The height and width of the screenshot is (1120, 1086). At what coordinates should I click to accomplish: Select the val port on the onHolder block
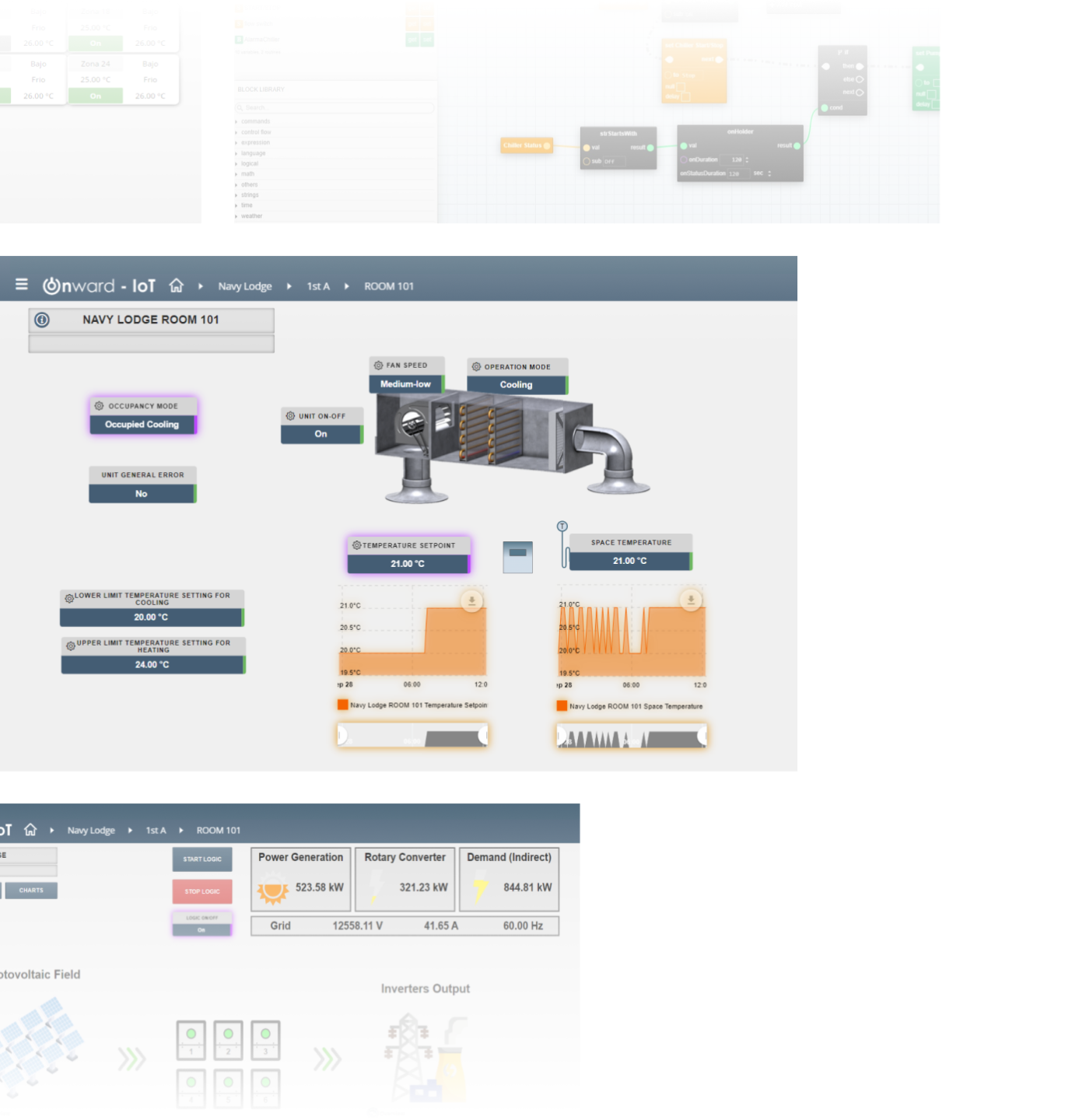tap(684, 145)
